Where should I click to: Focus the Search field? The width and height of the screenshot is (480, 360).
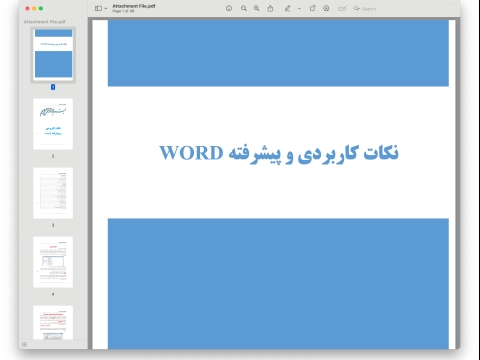404,9
